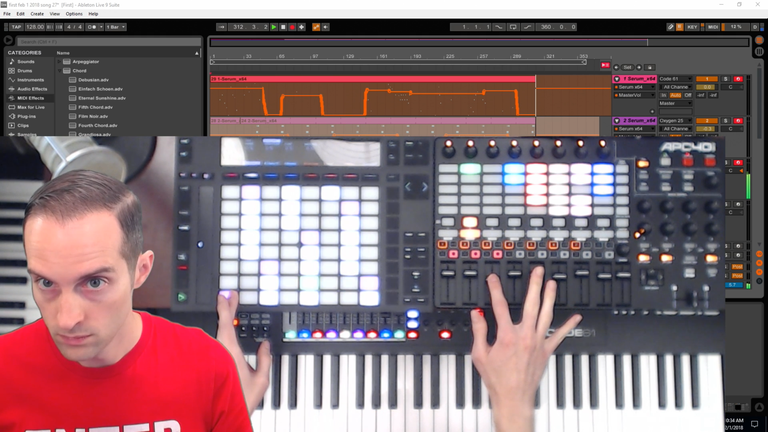Open the metronome settings dropdown arrow
768x432 pixels.
pos(101,27)
